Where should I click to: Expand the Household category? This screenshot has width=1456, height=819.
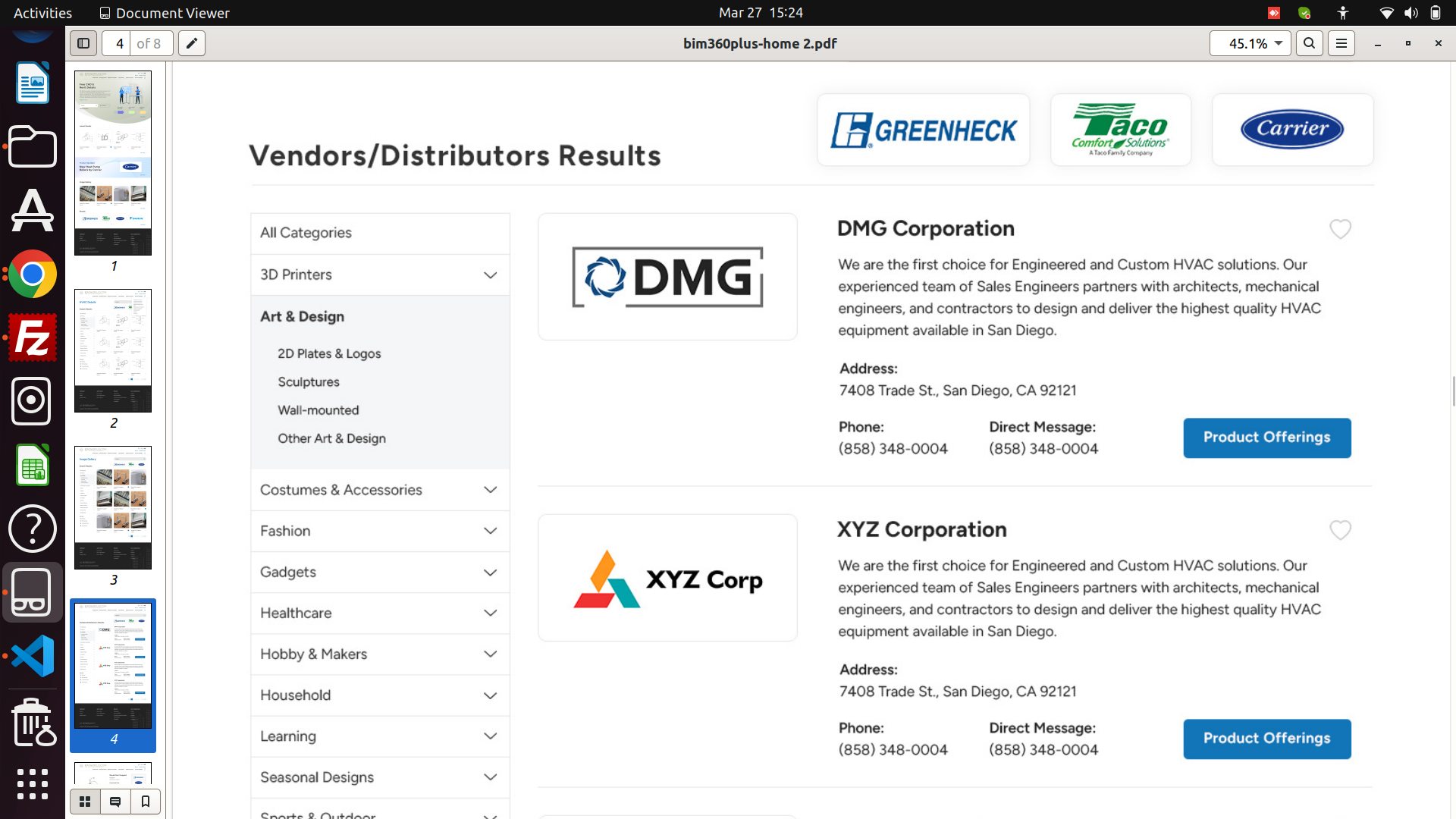(x=490, y=695)
